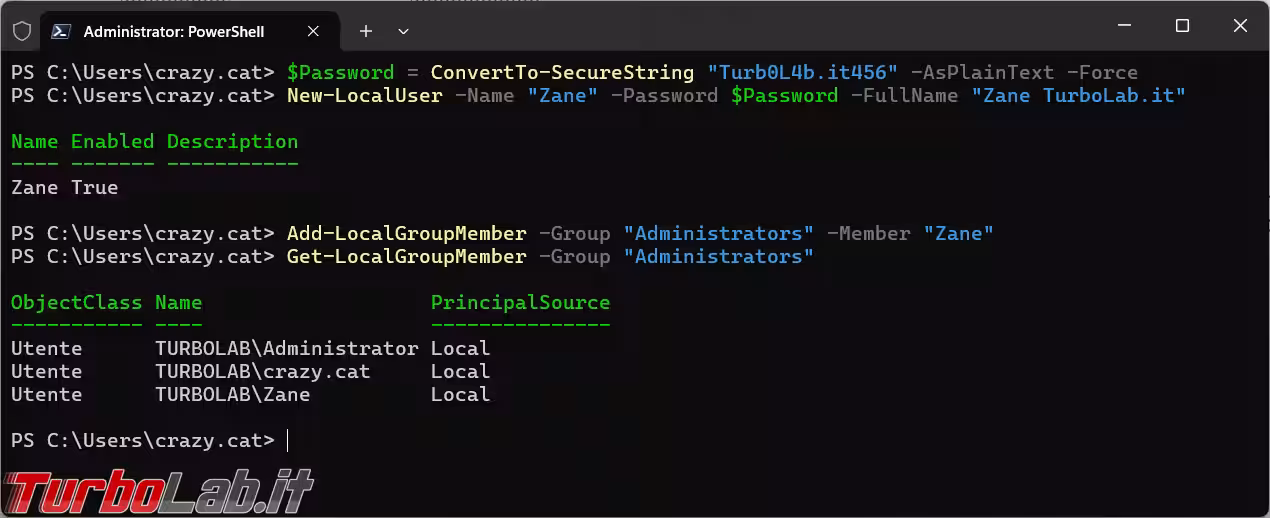Maximize the terminal window

(x=1182, y=26)
